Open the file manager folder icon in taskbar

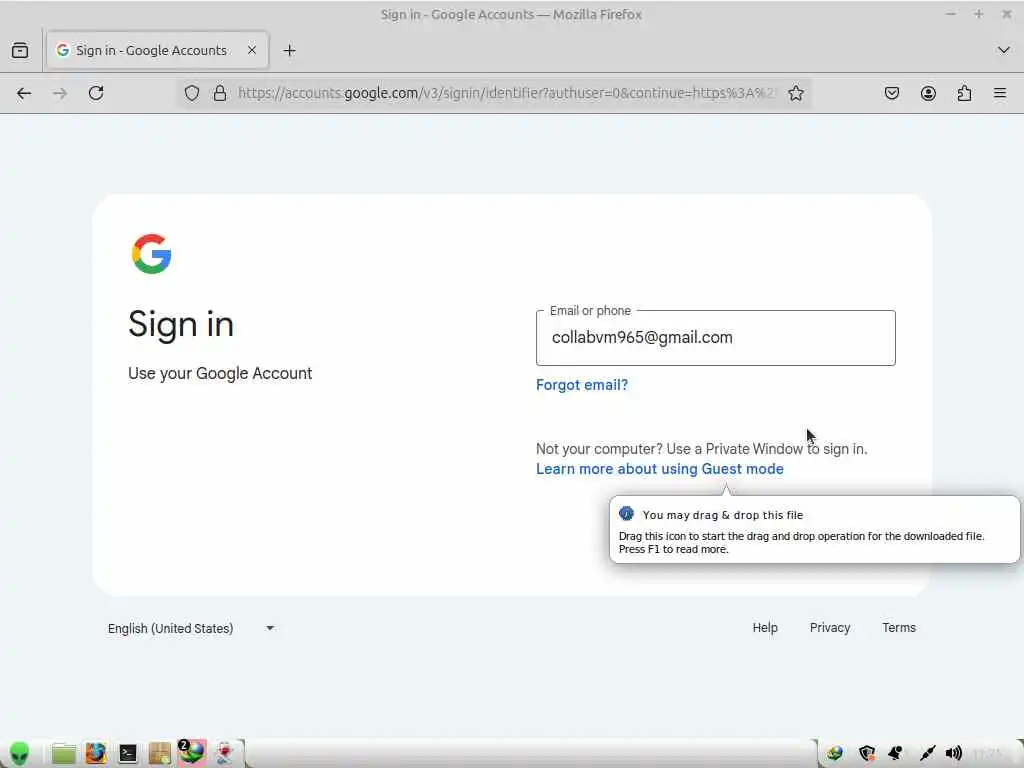[63, 754]
